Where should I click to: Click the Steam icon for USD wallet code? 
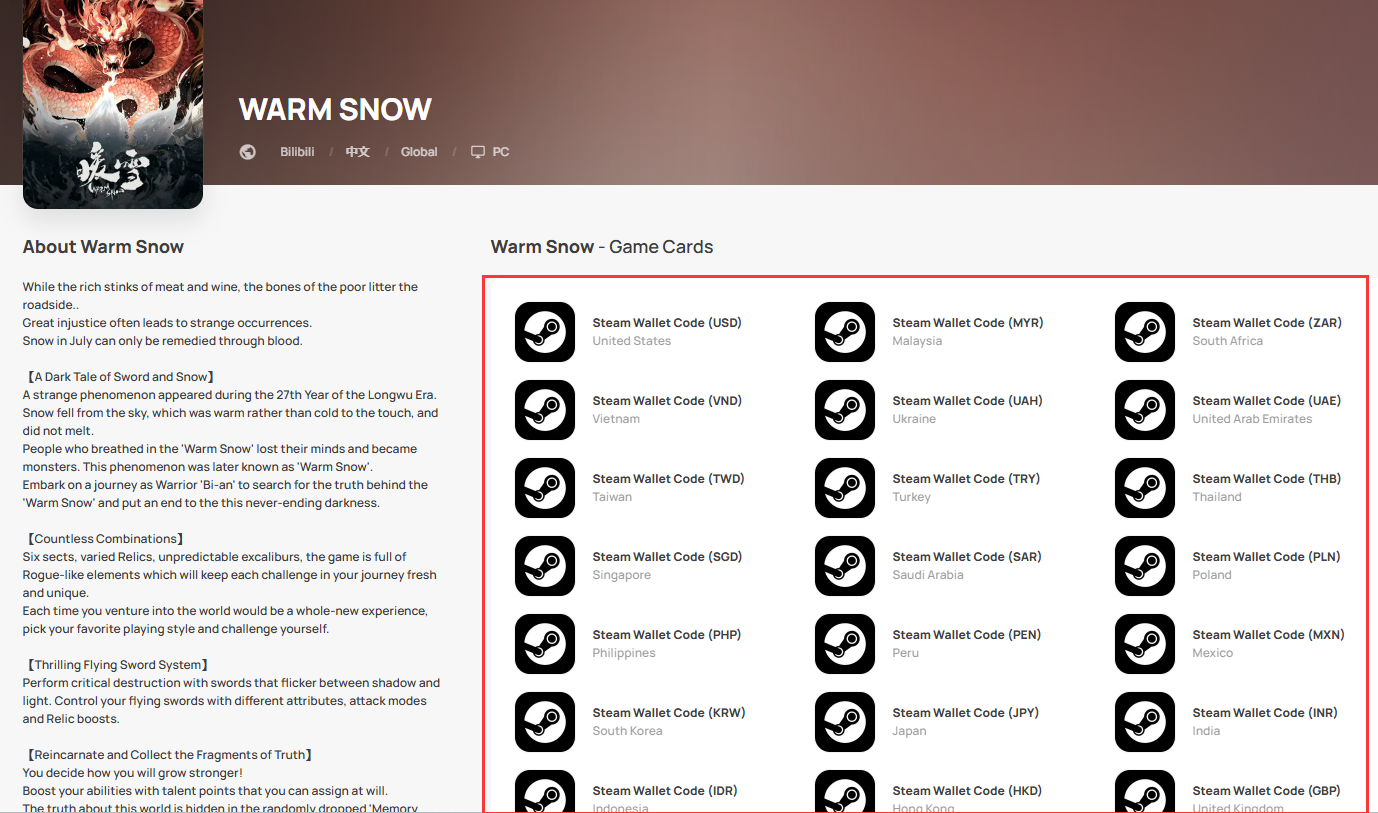coord(545,332)
